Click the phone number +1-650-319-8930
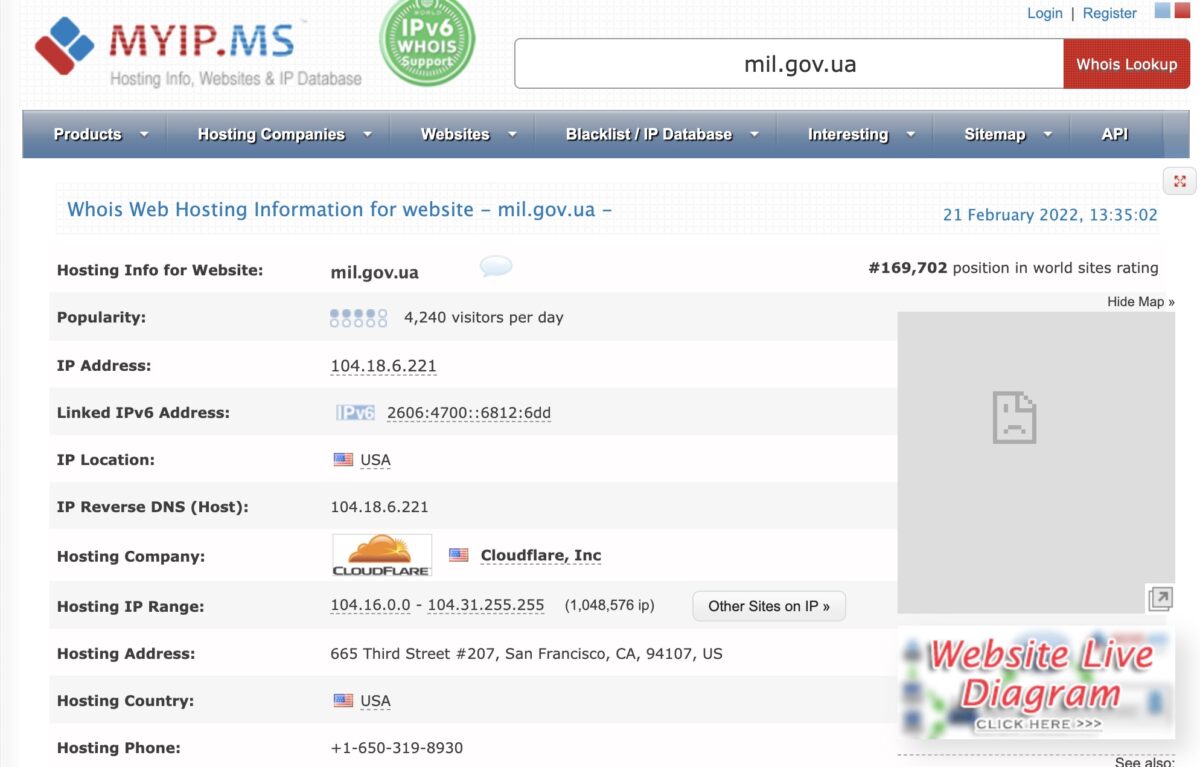Image resolution: width=1200 pixels, height=767 pixels. click(397, 748)
